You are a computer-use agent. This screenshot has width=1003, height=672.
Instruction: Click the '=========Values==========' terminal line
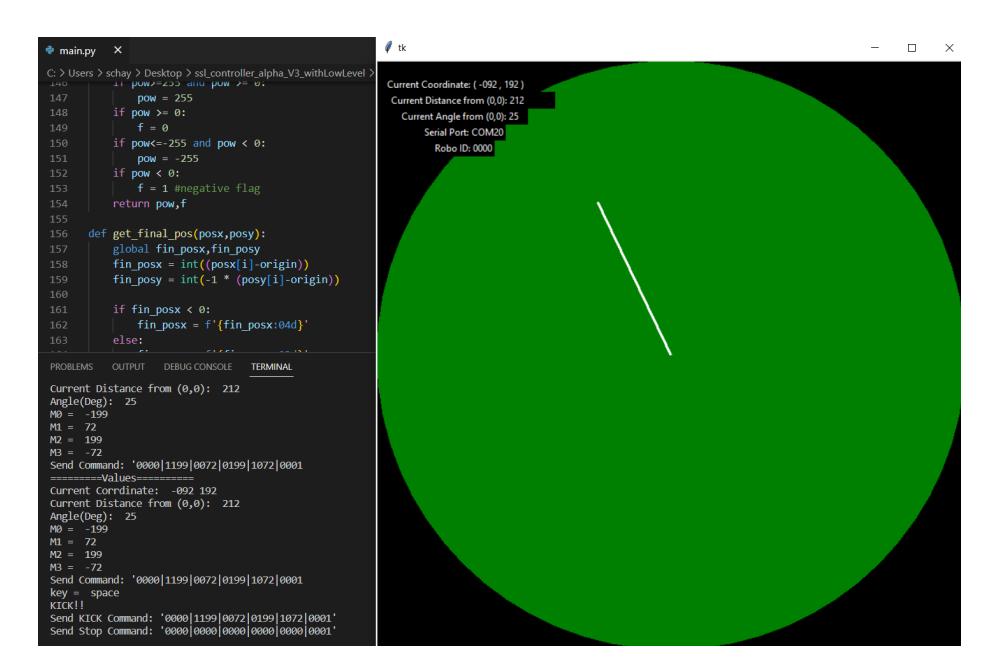pos(122,478)
